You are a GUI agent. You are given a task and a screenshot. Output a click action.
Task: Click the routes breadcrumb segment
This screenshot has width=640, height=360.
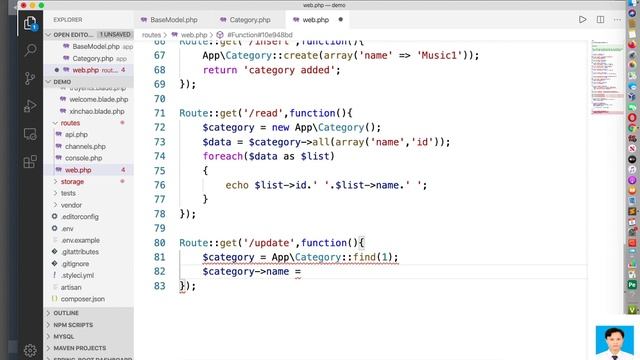151,35
